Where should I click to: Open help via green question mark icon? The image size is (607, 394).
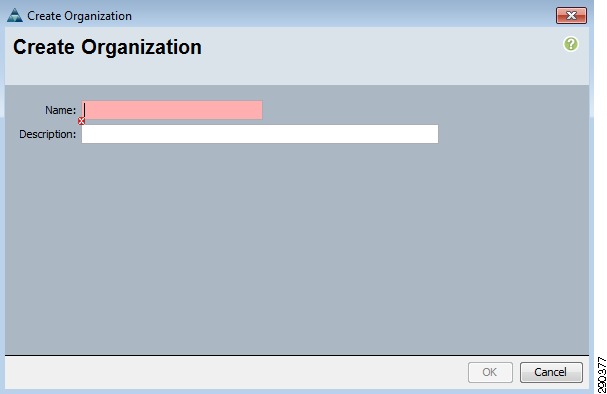[x=571, y=44]
